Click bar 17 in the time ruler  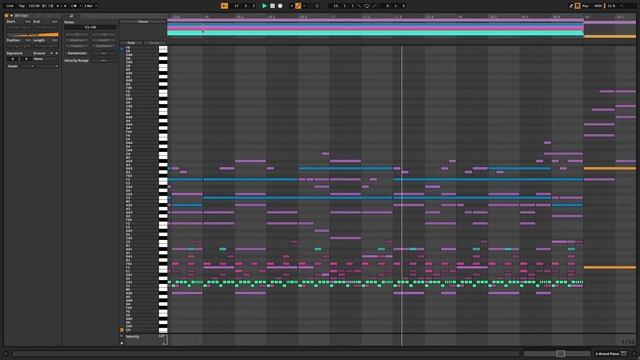click(x=333, y=17)
